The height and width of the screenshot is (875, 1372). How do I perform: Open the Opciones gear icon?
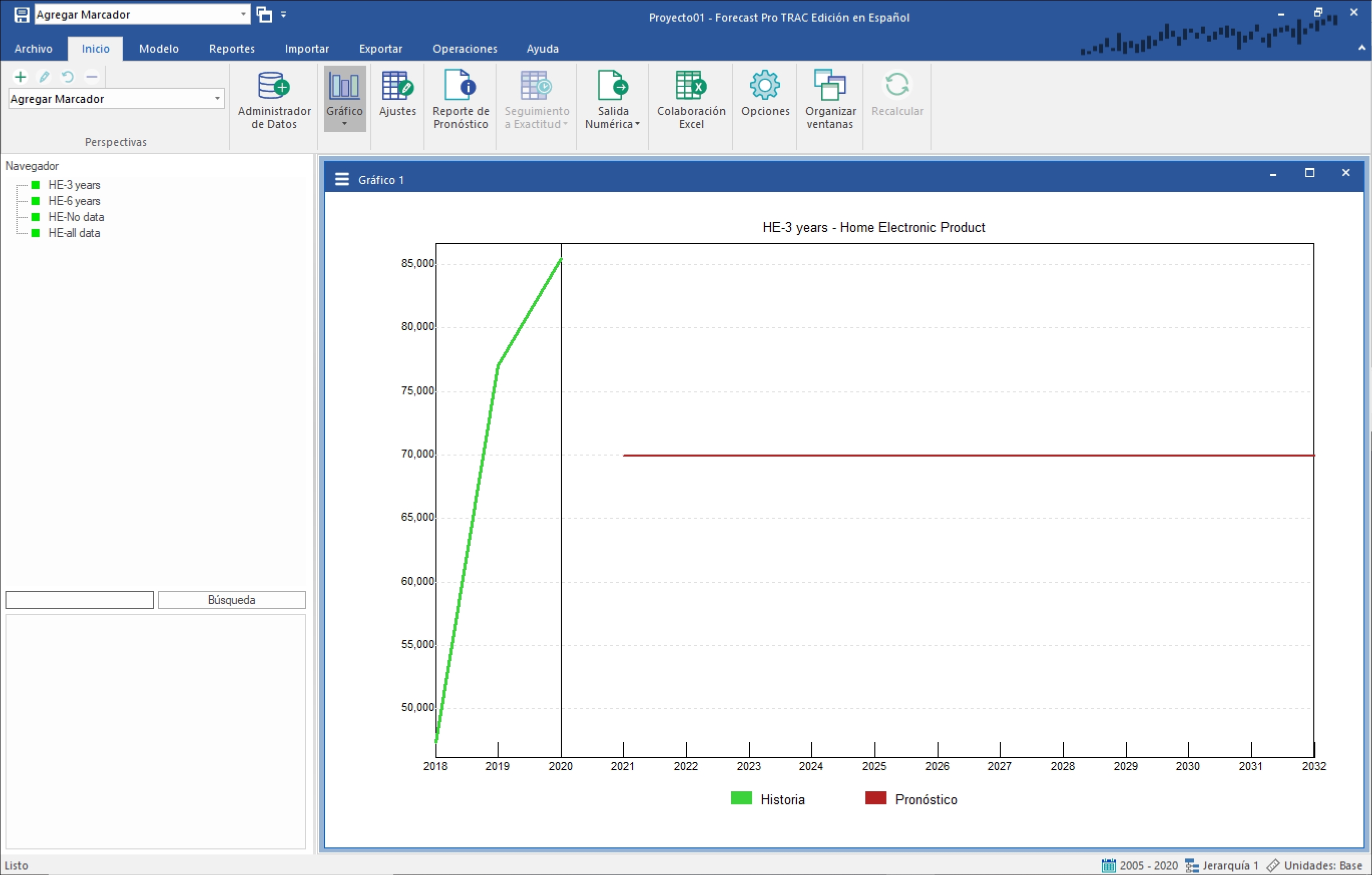pos(765,86)
